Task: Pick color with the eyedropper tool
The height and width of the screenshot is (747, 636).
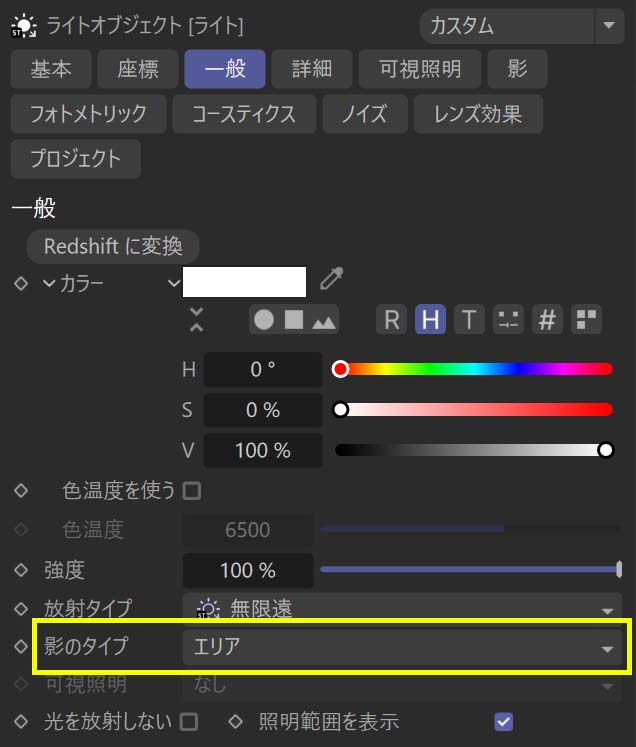Action: [x=332, y=279]
